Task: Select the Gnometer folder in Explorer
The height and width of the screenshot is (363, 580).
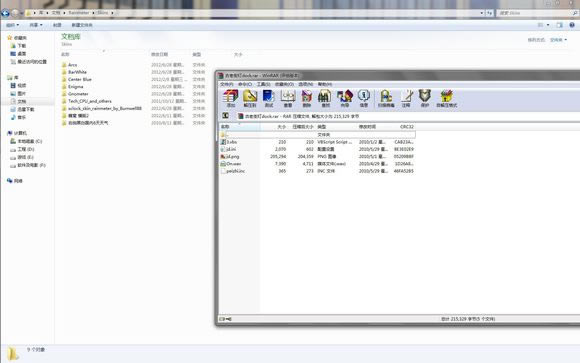Action: coord(75,94)
